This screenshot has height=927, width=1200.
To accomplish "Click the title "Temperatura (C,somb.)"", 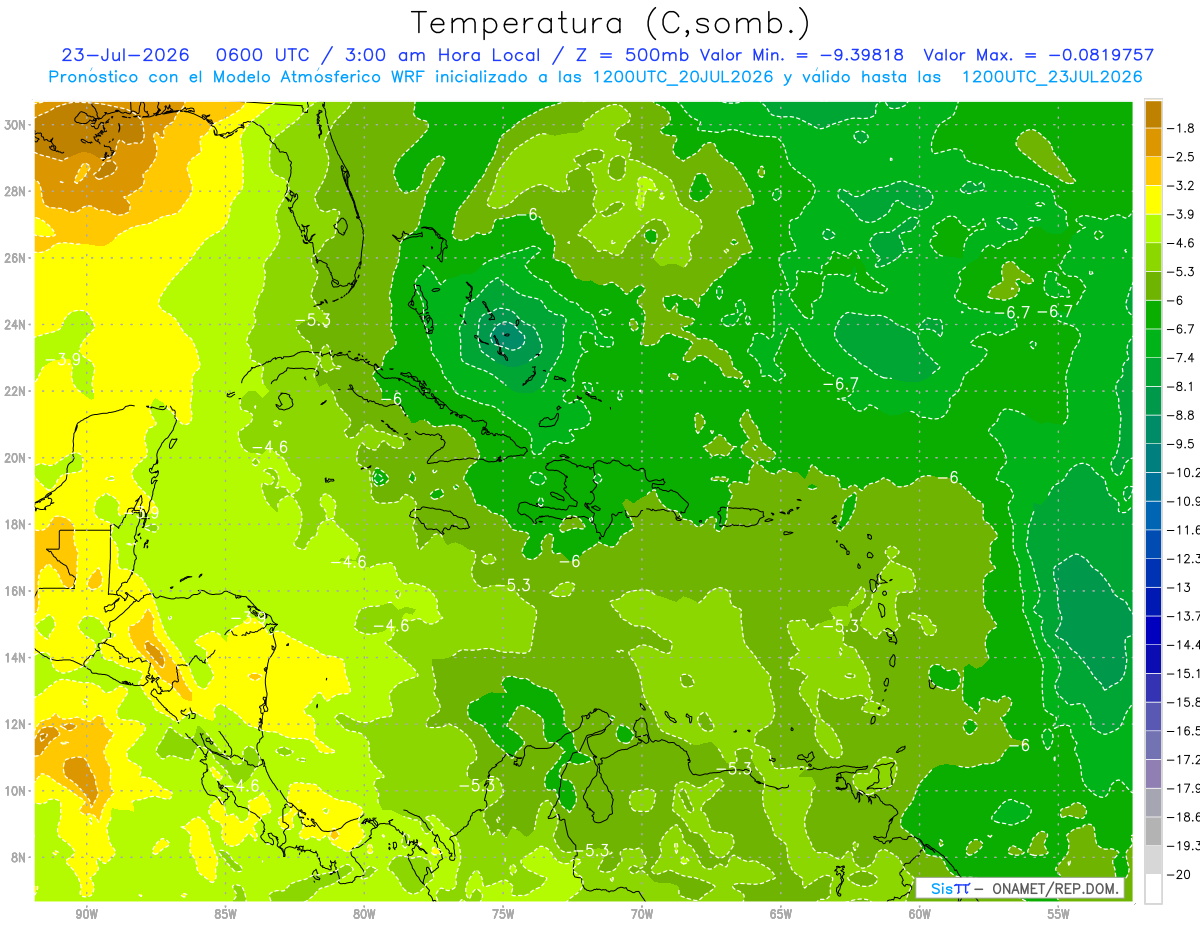I will point(611,23).
